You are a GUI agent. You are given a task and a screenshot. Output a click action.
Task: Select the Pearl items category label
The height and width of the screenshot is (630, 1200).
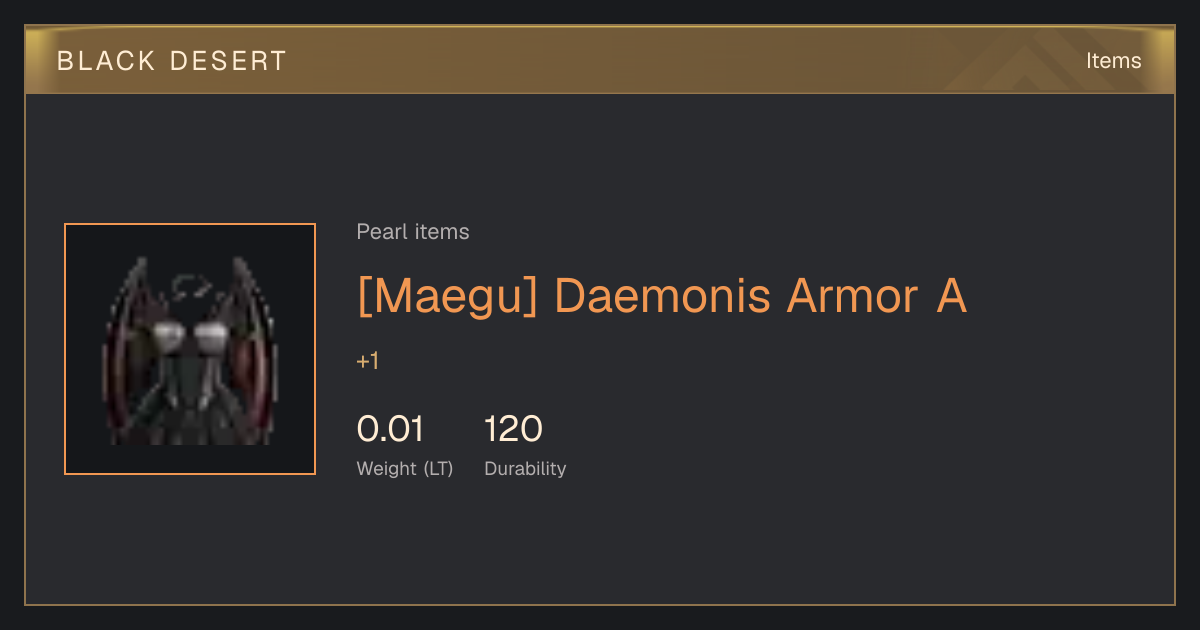pyautogui.click(x=413, y=232)
